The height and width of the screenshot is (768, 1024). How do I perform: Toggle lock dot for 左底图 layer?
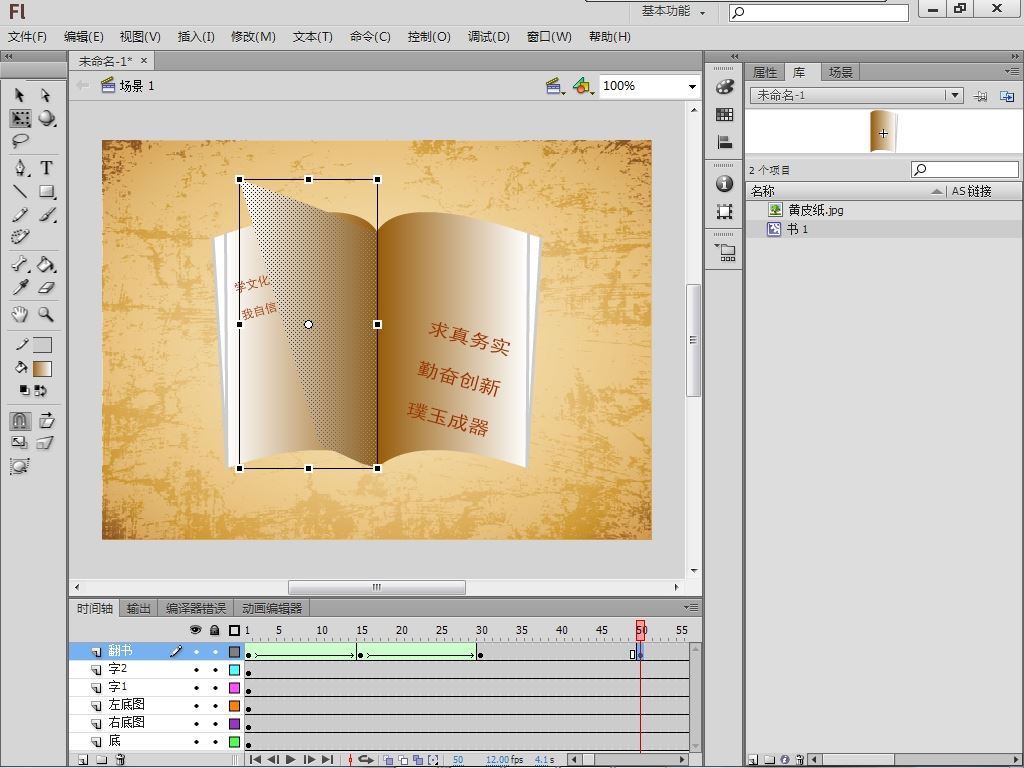[214, 706]
